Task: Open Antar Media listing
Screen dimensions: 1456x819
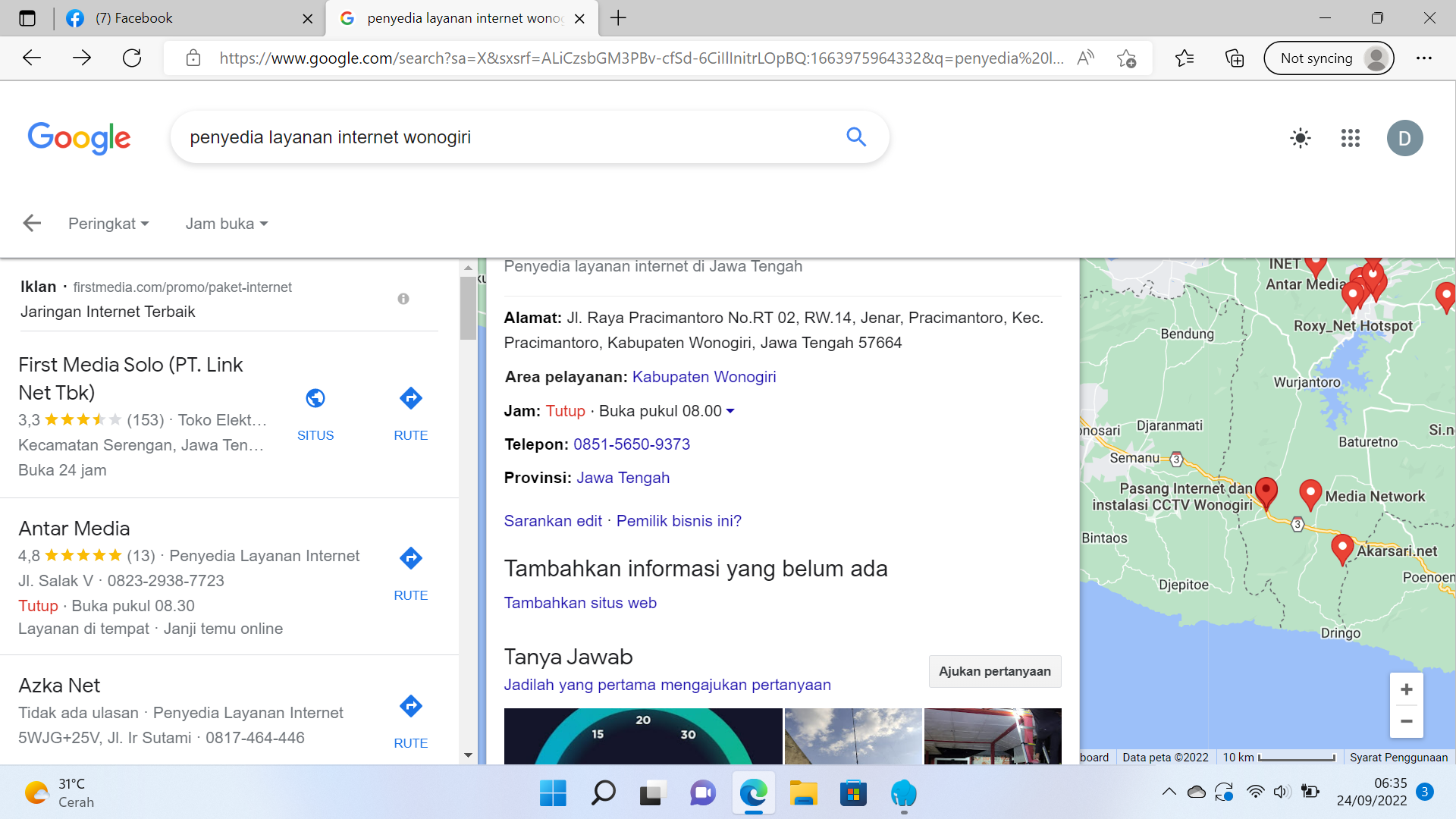Action: 74,529
